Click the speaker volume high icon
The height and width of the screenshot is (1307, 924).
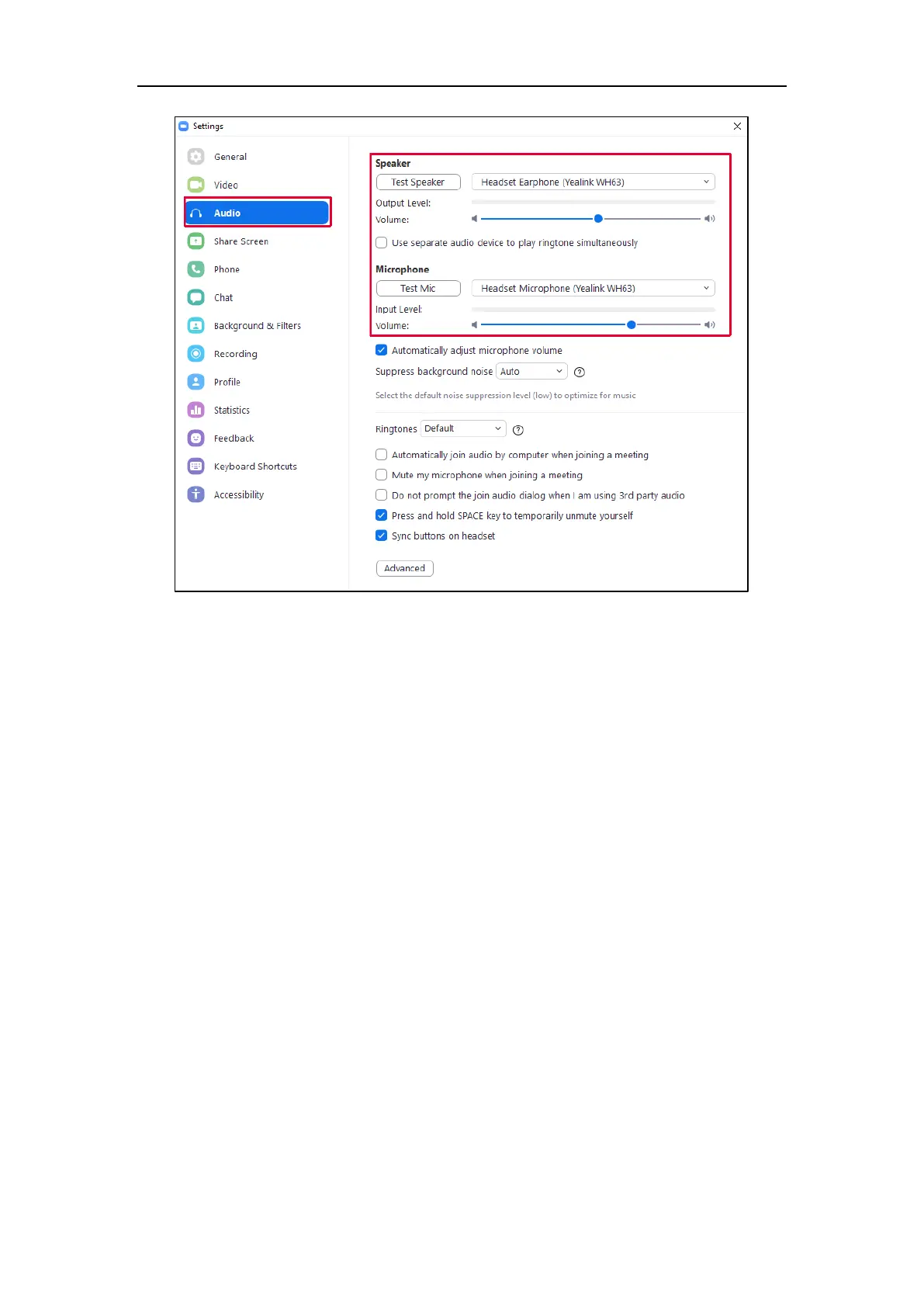click(710, 219)
